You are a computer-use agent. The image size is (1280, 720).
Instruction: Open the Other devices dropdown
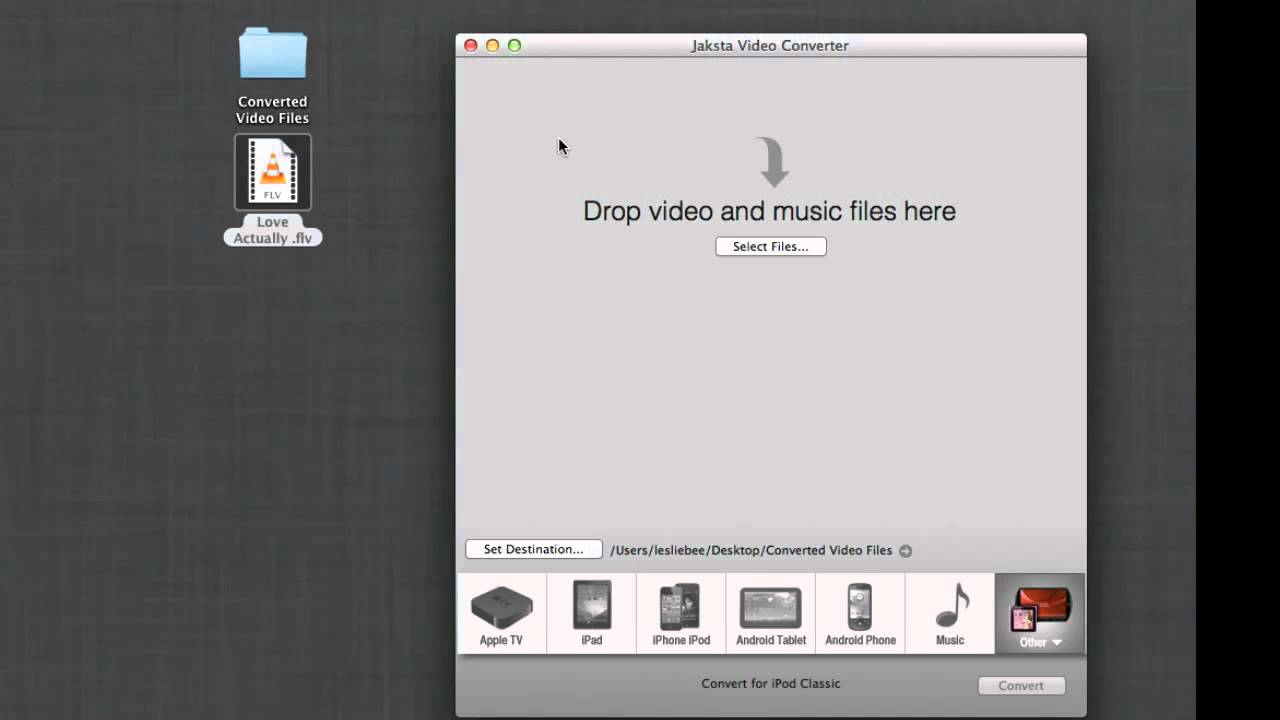[x=1040, y=613]
